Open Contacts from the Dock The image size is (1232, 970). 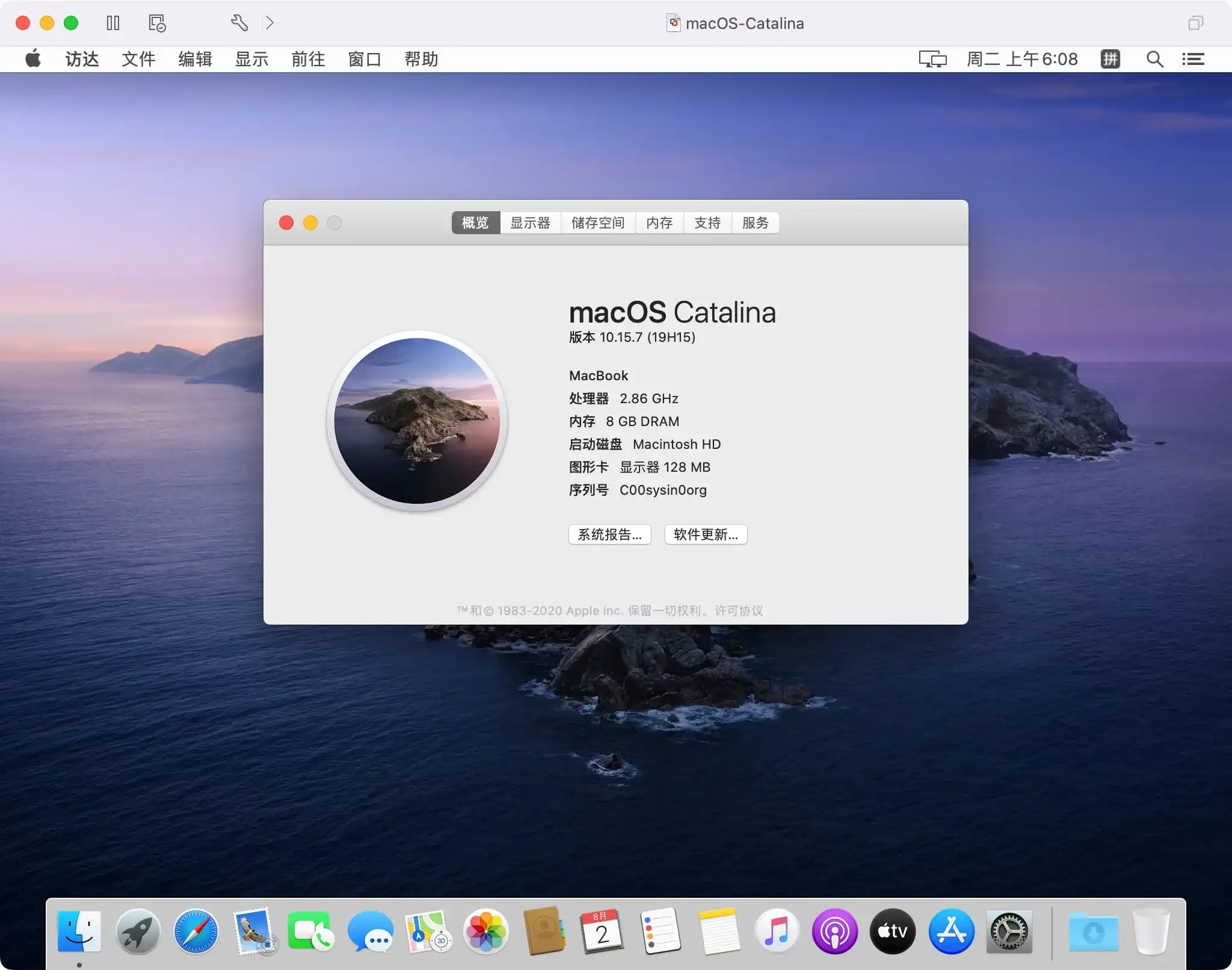544,931
